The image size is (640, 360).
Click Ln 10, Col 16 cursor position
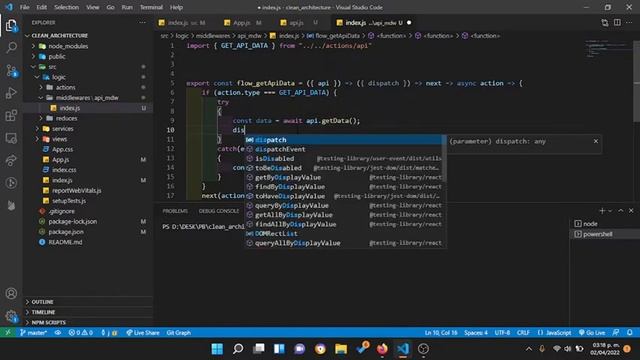[441, 333]
